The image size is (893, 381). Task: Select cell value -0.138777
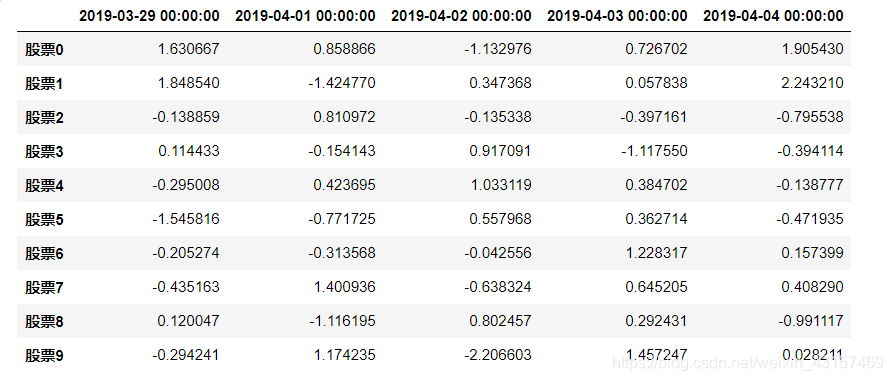(x=810, y=185)
